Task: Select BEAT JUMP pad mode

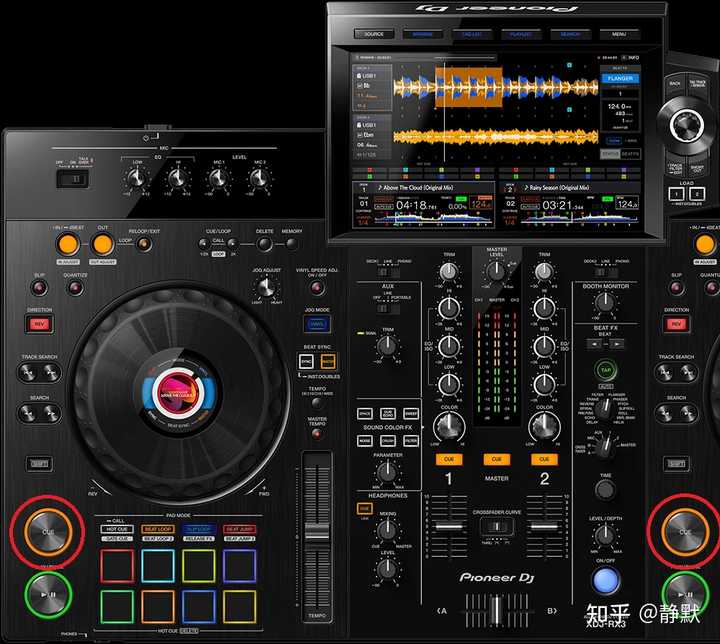Action: (239, 529)
